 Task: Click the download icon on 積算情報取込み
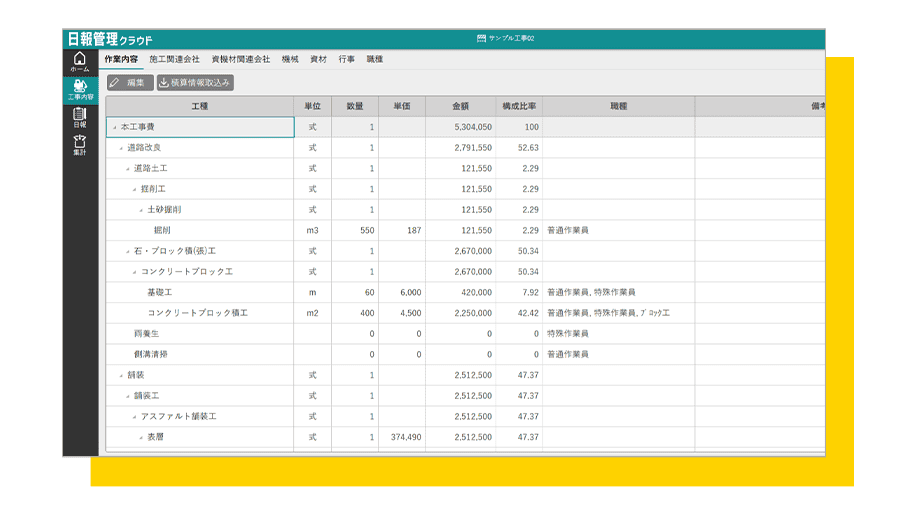click(165, 83)
